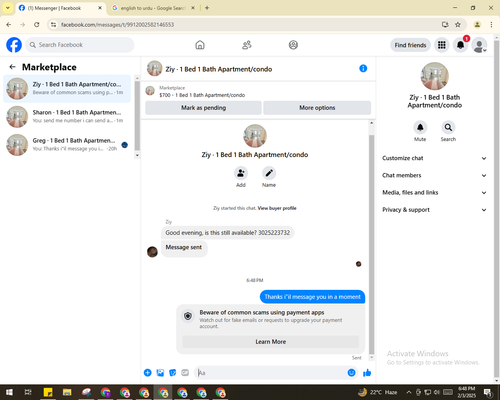Open the account avatar menu
Viewport: 500px width, 400px height.
click(479, 46)
